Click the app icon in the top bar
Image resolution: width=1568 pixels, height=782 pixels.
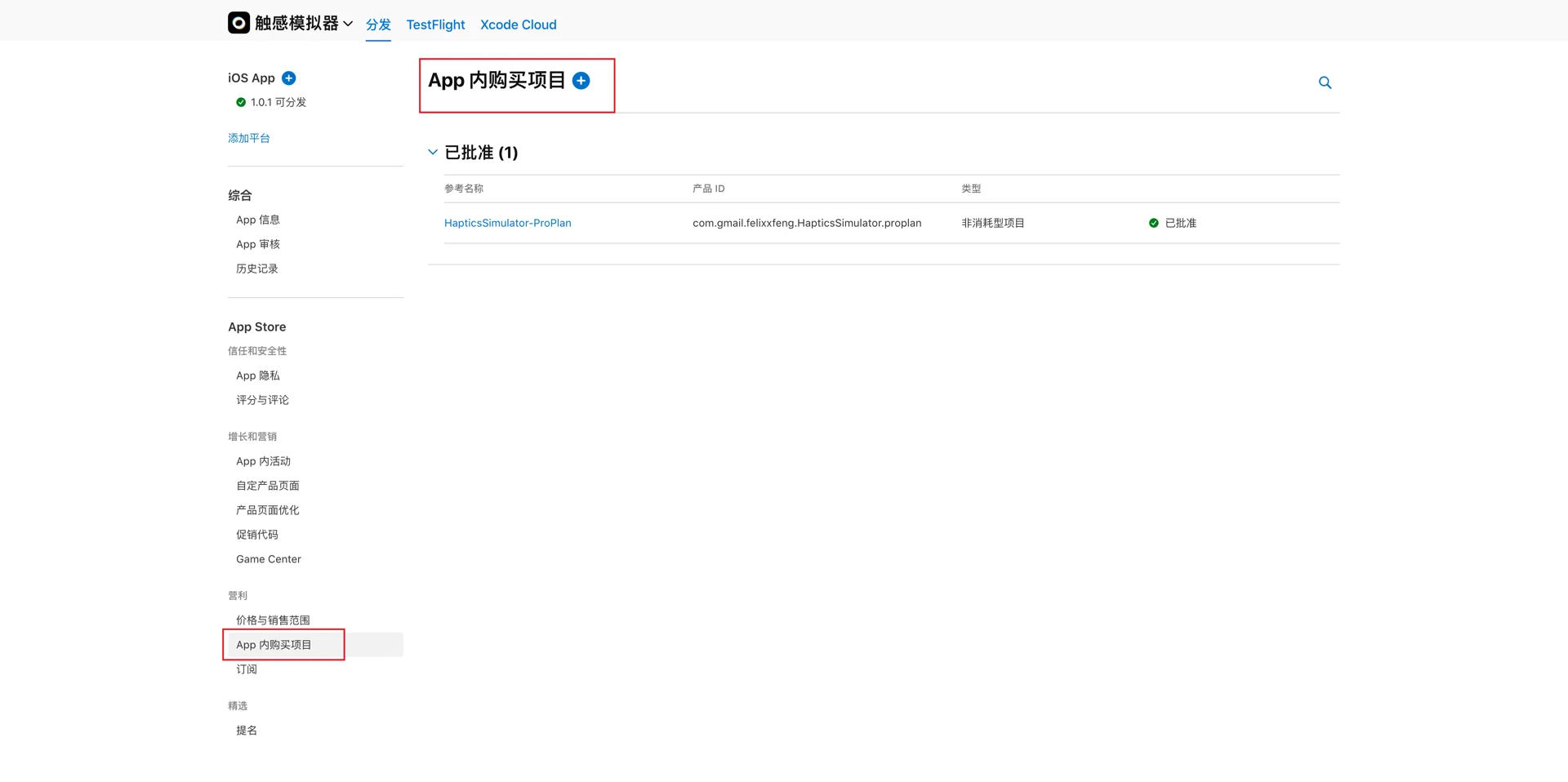(x=238, y=23)
